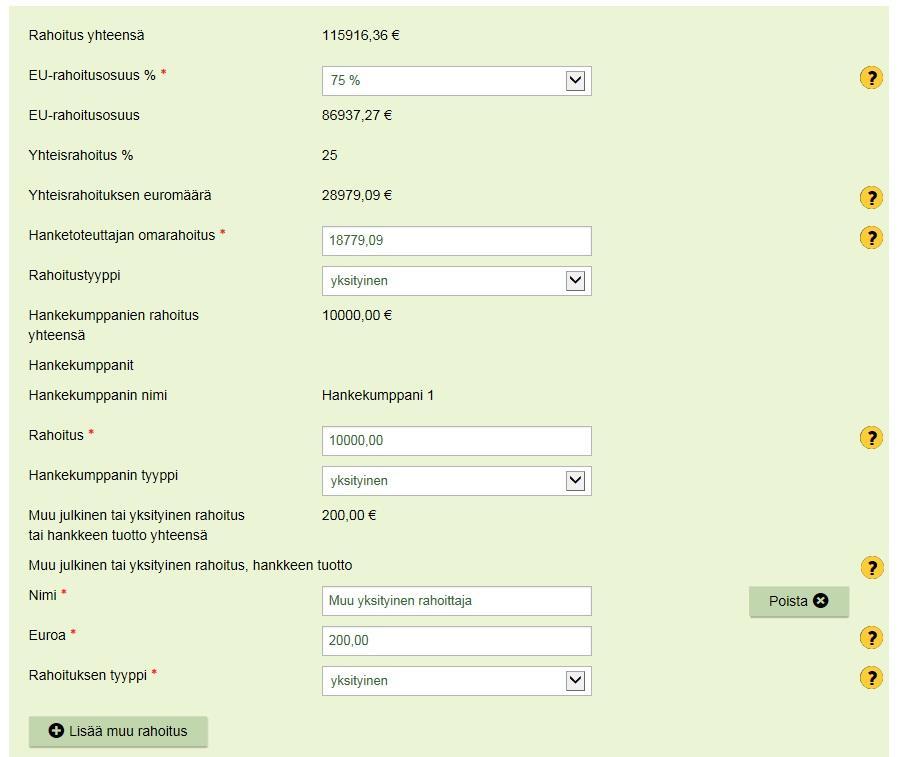Select the Euroa input showing 200,00
Image resolution: width=900 pixels, height=757 pixels.
click(x=456, y=641)
